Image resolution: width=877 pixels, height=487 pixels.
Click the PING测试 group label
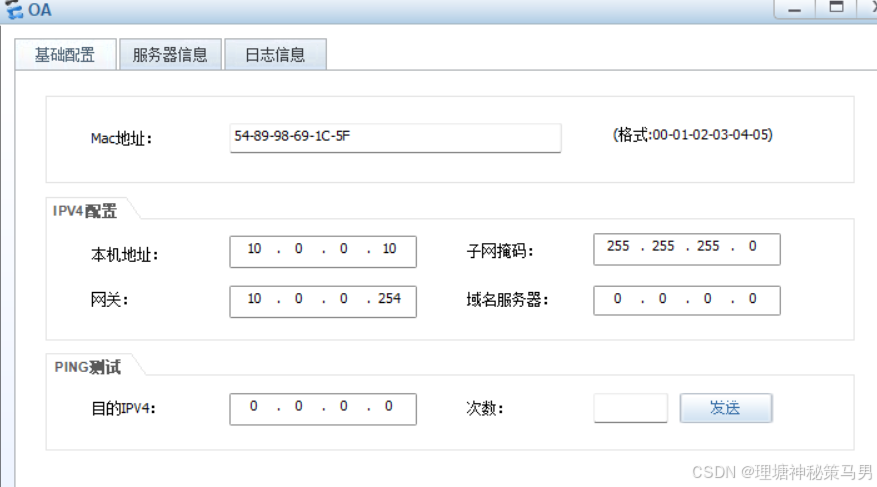87,367
